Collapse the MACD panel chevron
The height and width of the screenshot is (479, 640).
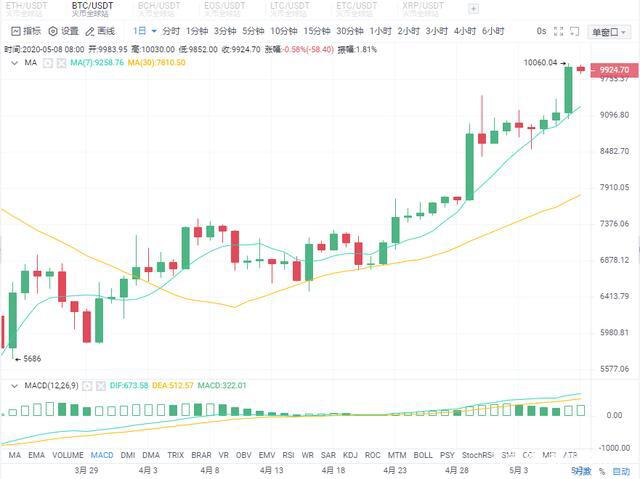(14, 386)
